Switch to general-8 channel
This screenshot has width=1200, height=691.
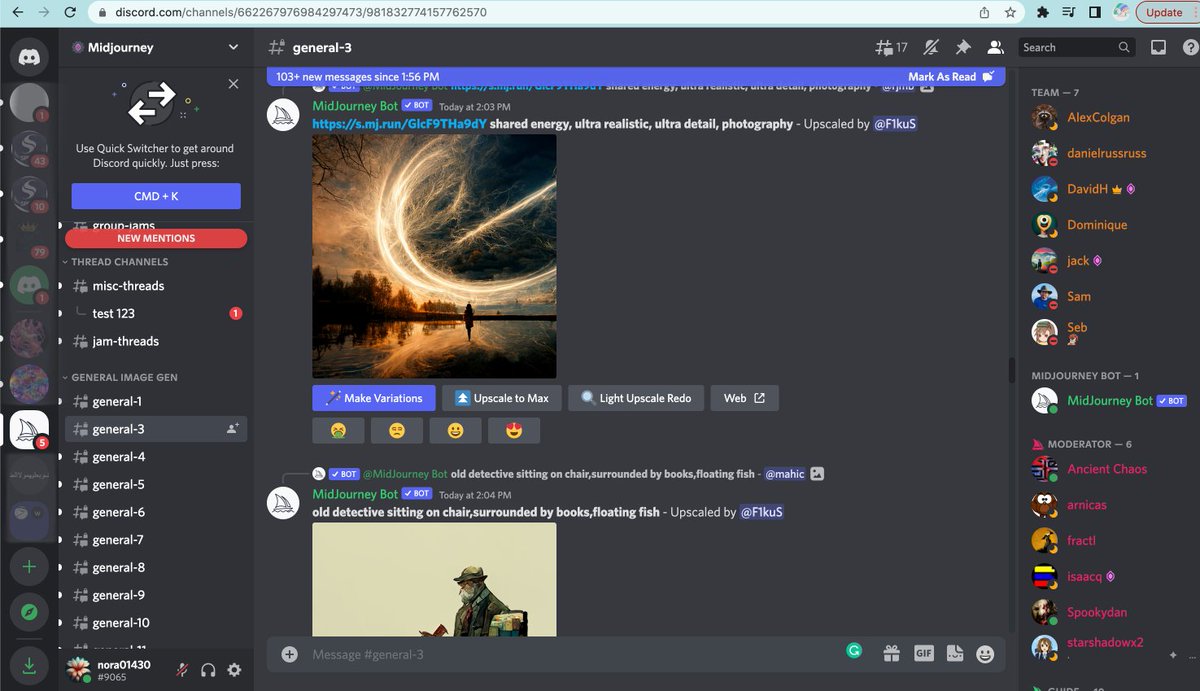[x=156, y=567]
